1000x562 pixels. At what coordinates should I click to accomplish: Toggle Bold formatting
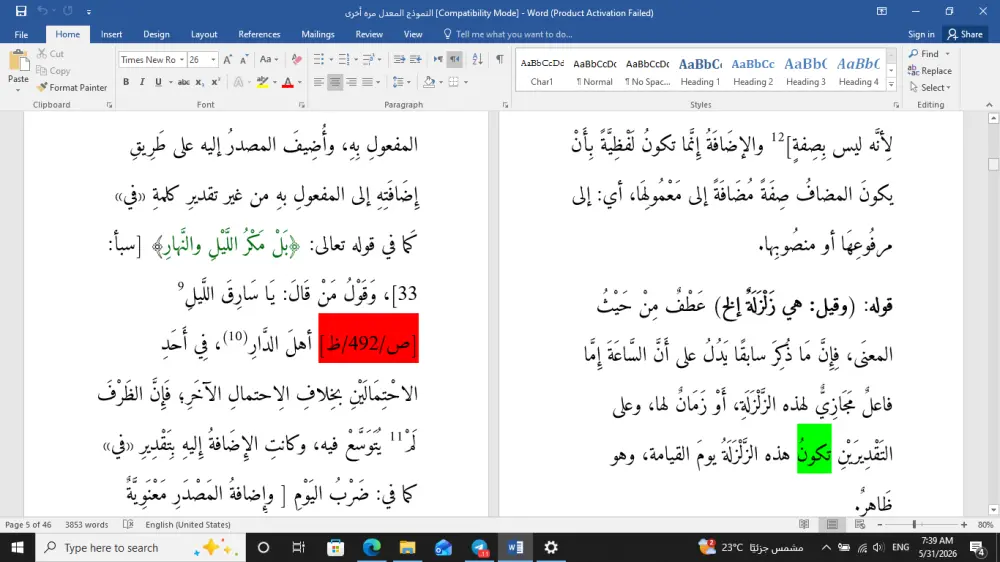tap(126, 82)
